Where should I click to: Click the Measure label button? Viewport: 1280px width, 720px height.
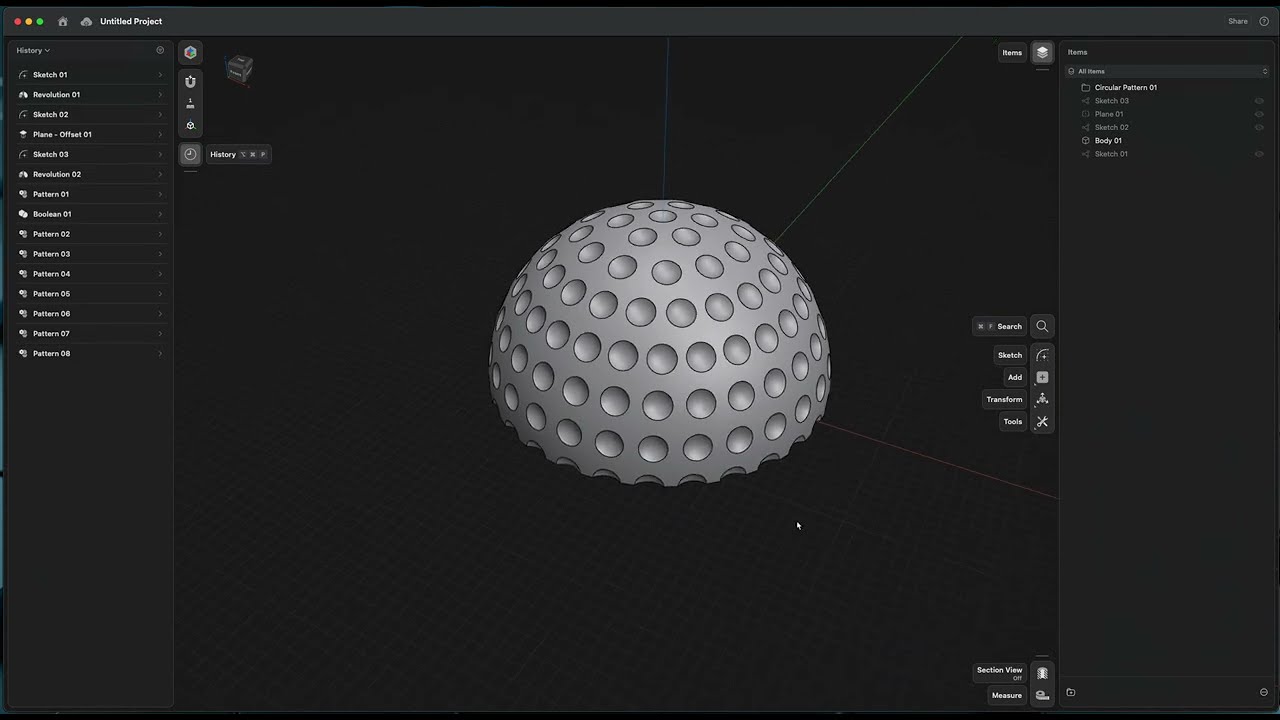[x=1007, y=695]
